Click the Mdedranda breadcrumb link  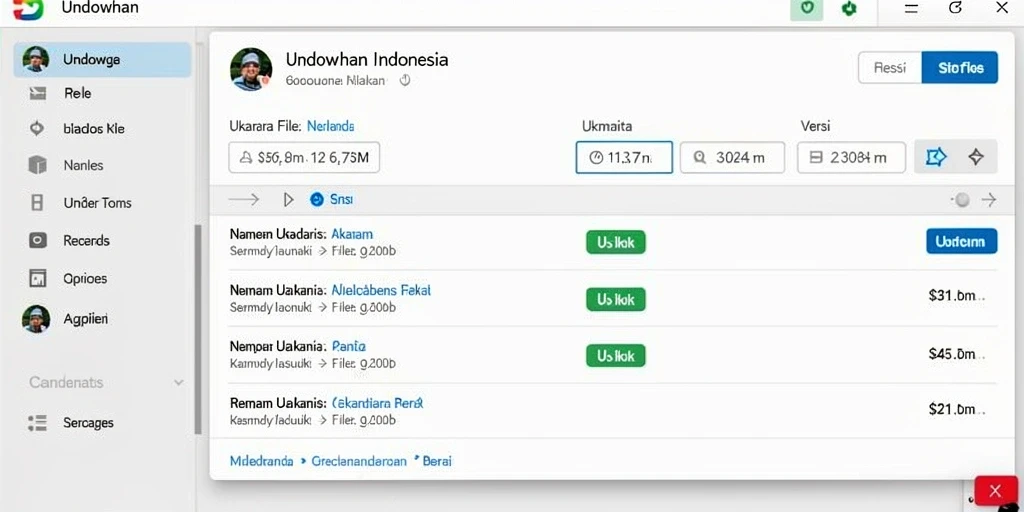point(261,461)
